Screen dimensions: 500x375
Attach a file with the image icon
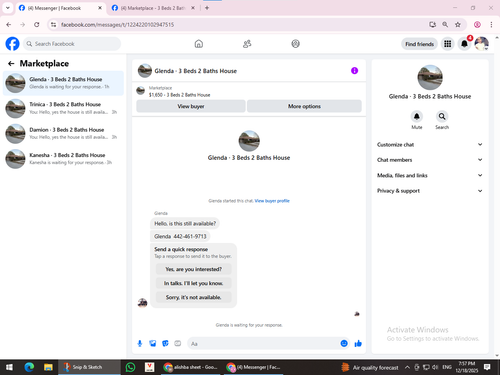pos(153,343)
